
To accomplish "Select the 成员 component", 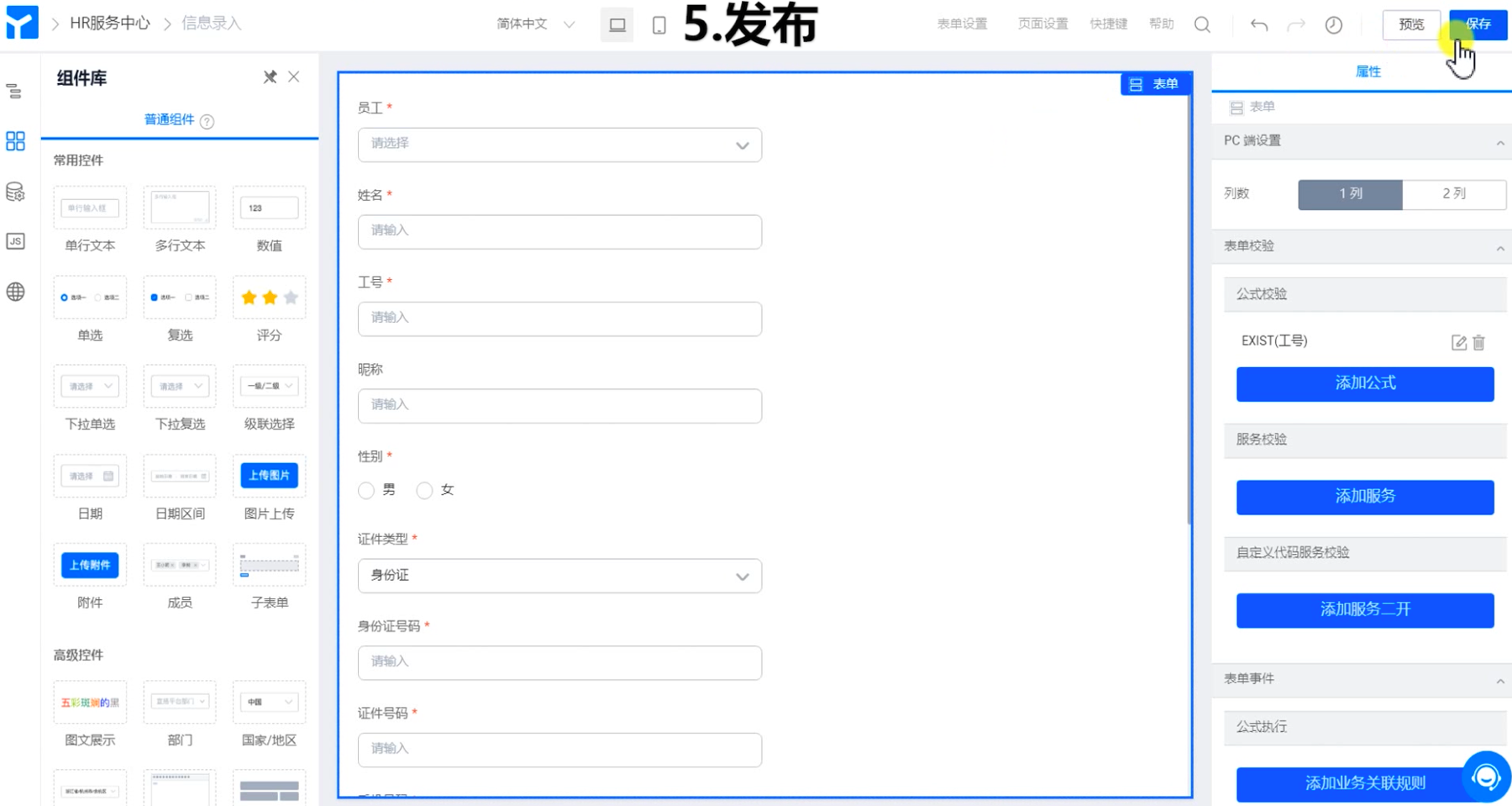I will pyautogui.click(x=180, y=577).
